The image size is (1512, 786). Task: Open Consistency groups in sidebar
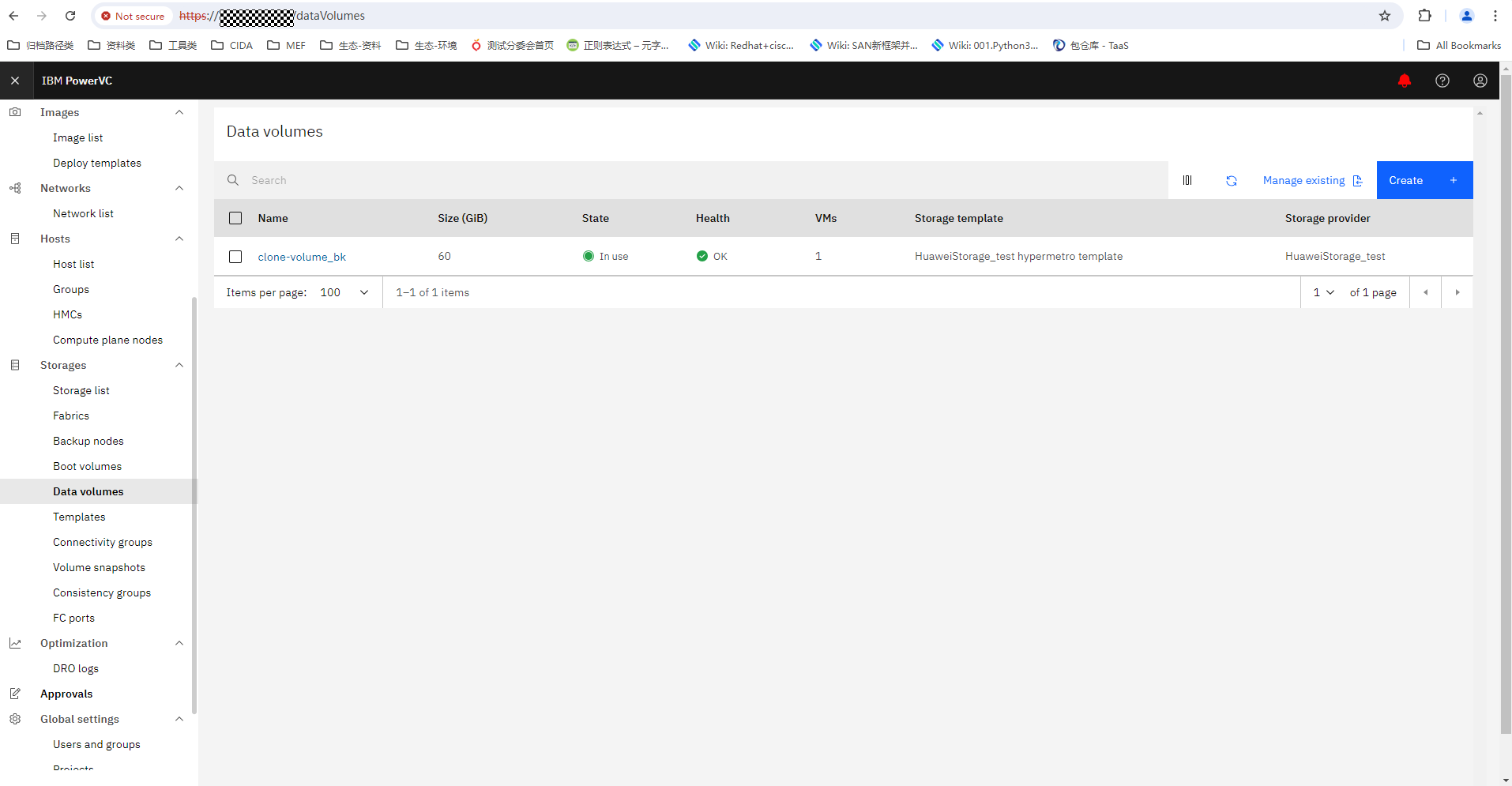[x=102, y=592]
